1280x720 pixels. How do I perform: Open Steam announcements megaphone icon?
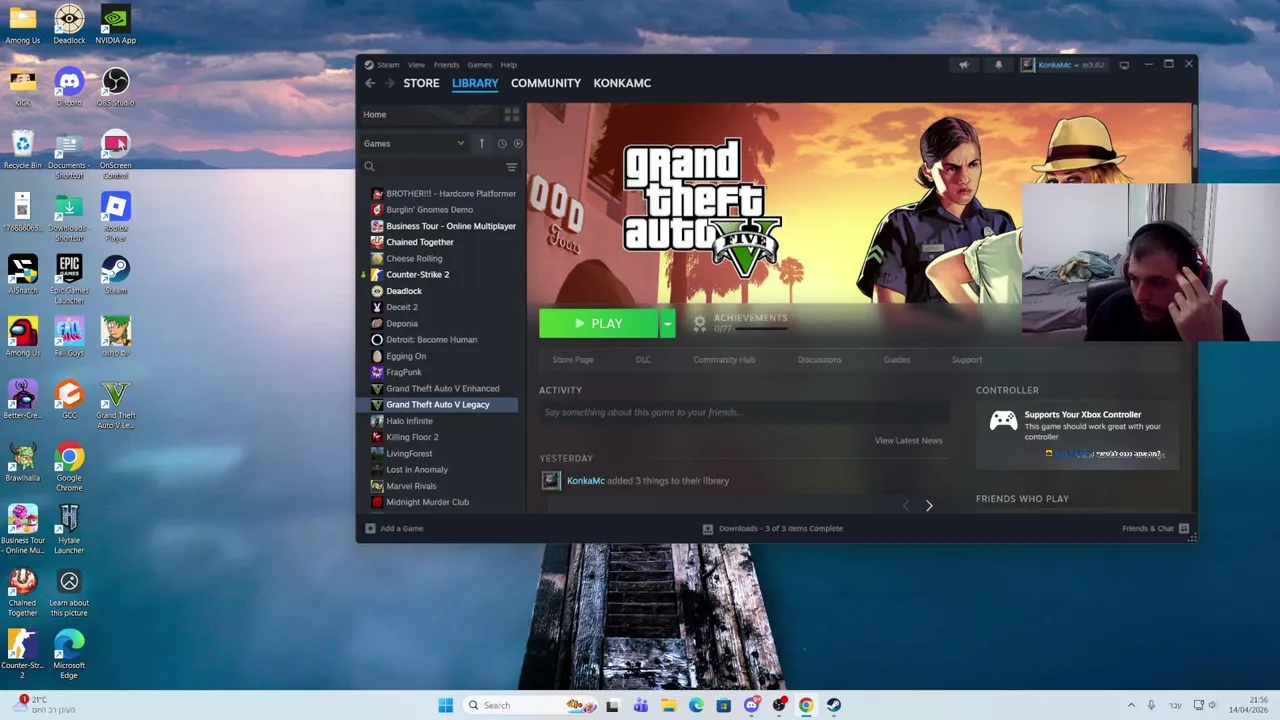point(963,65)
